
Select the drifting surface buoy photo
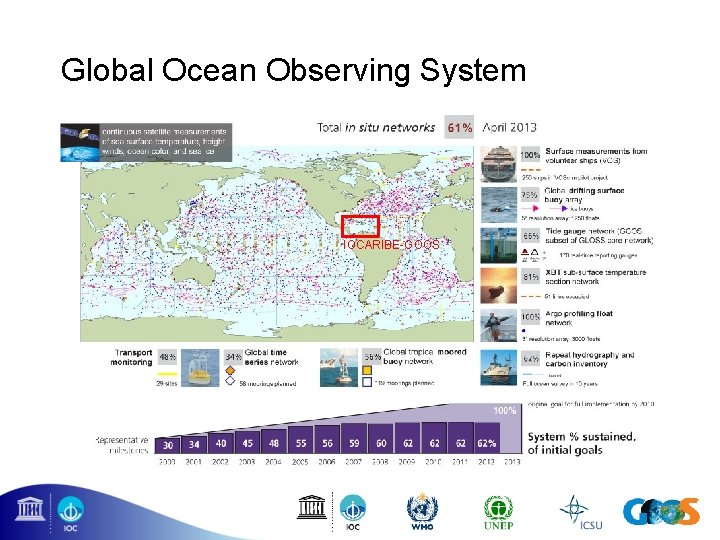coord(499,205)
